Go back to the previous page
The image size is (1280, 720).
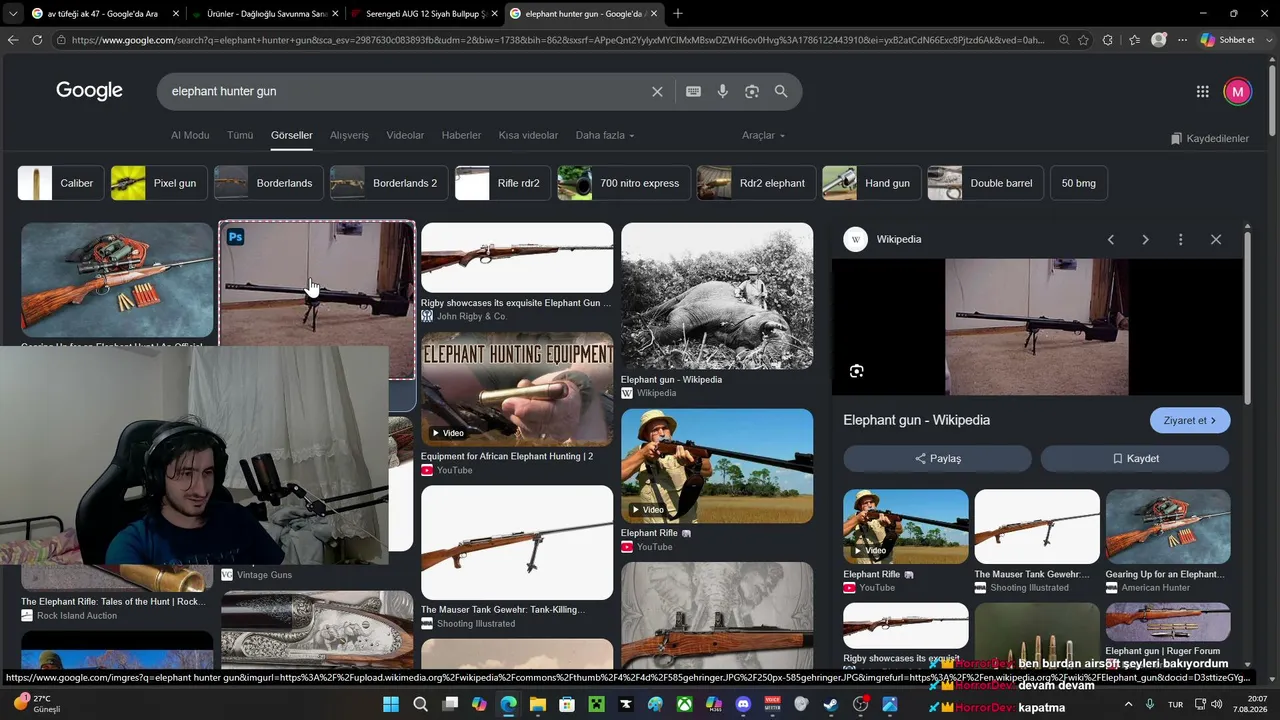click(x=13, y=40)
